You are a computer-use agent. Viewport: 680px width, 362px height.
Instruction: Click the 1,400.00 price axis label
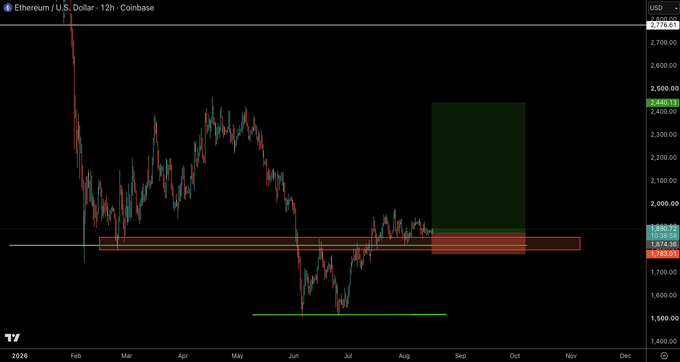click(x=664, y=341)
